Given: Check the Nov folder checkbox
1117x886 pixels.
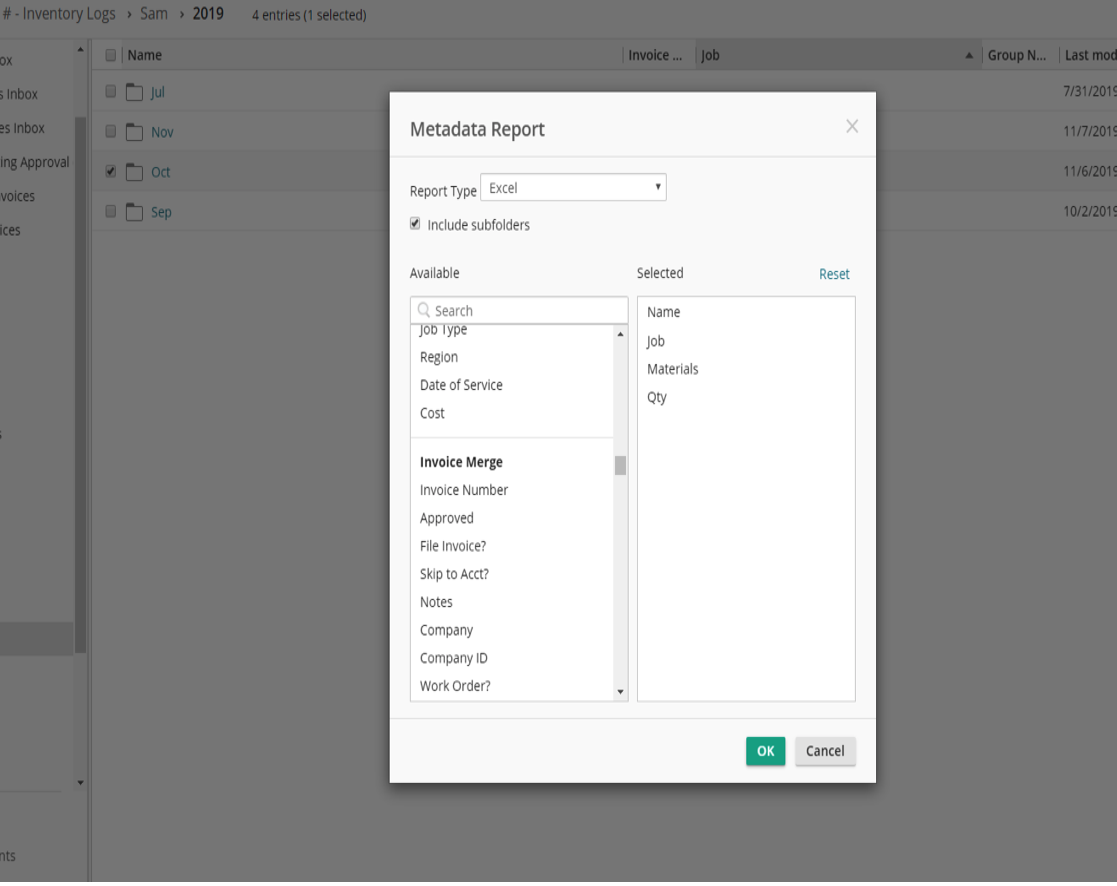Looking at the screenshot, I should tap(110, 131).
